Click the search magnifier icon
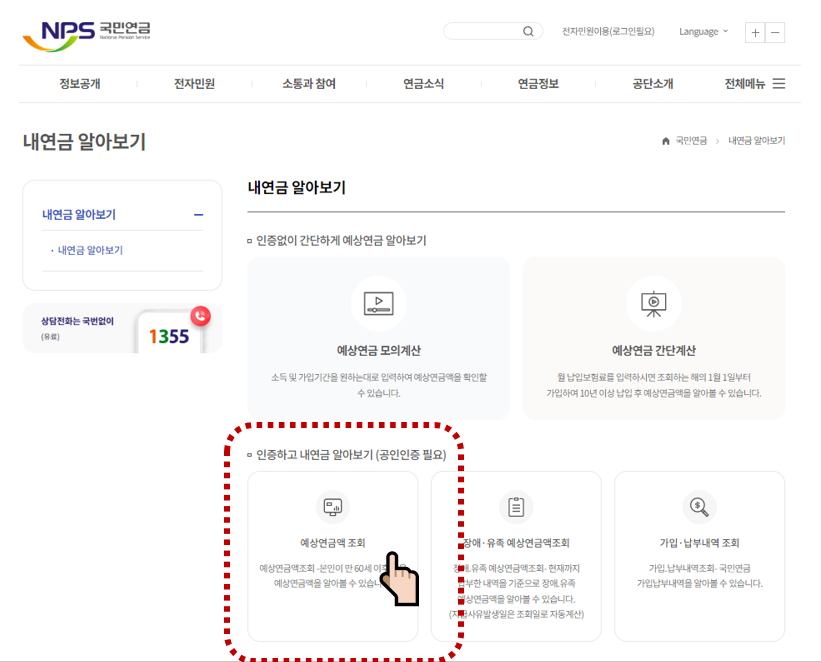 528,31
